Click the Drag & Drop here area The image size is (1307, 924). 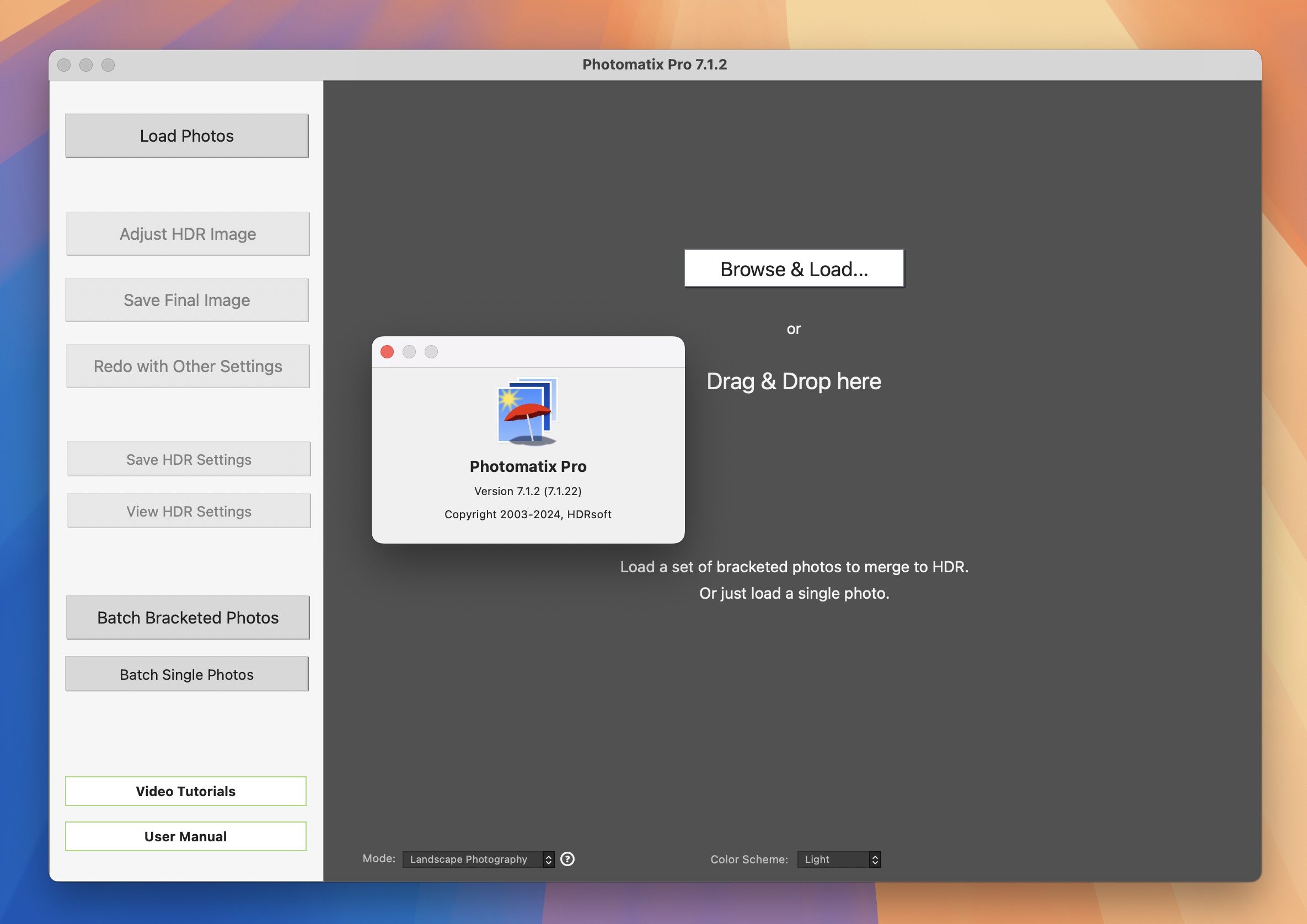[794, 381]
